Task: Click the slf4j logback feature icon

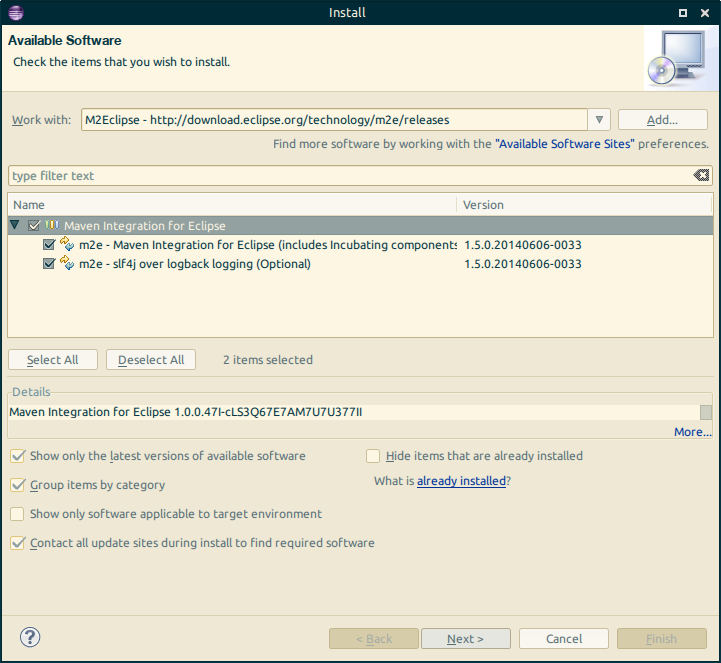Action: [x=67, y=263]
